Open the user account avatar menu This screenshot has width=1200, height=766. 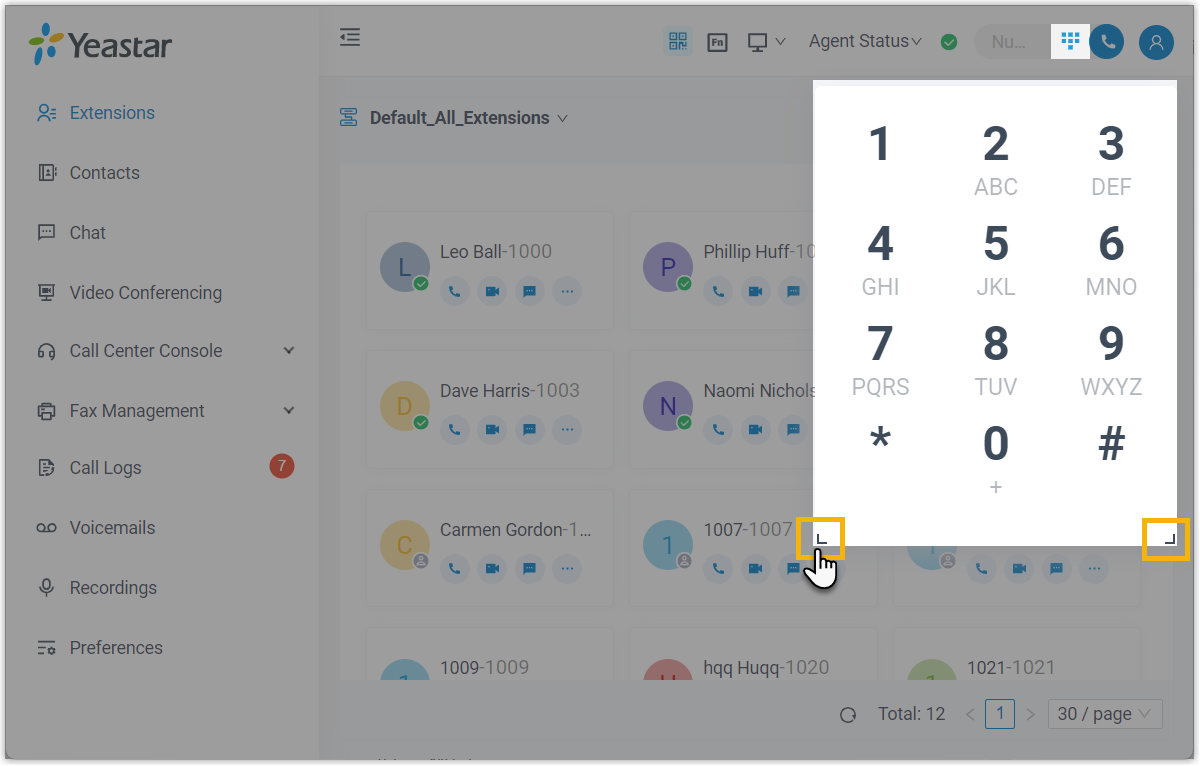coord(1156,42)
